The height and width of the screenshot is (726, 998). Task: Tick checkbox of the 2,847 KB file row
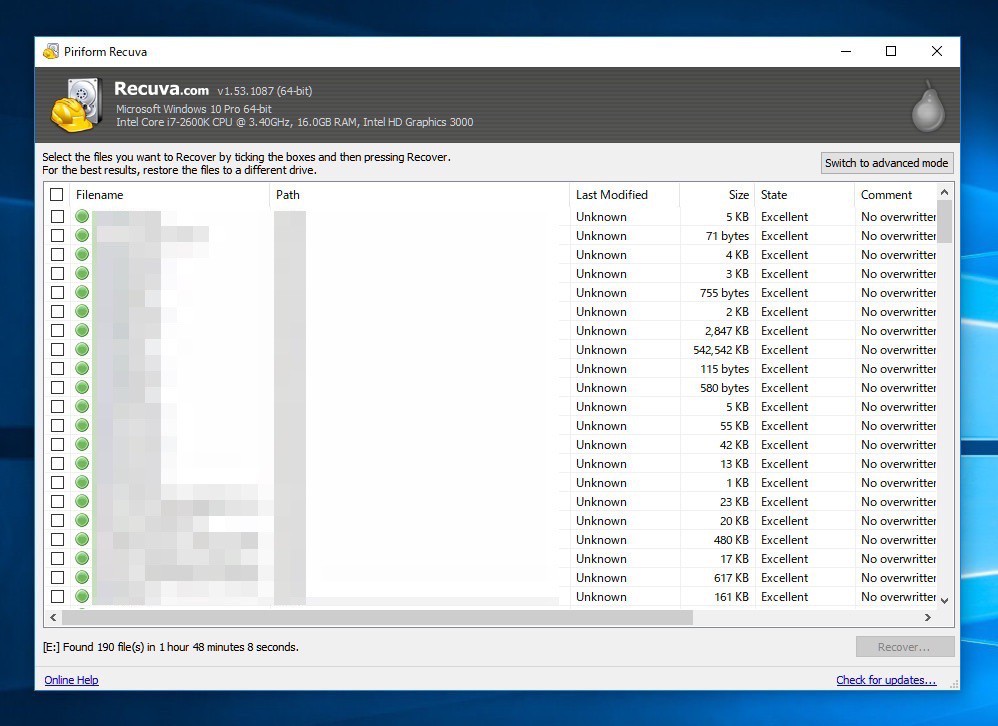click(57, 330)
